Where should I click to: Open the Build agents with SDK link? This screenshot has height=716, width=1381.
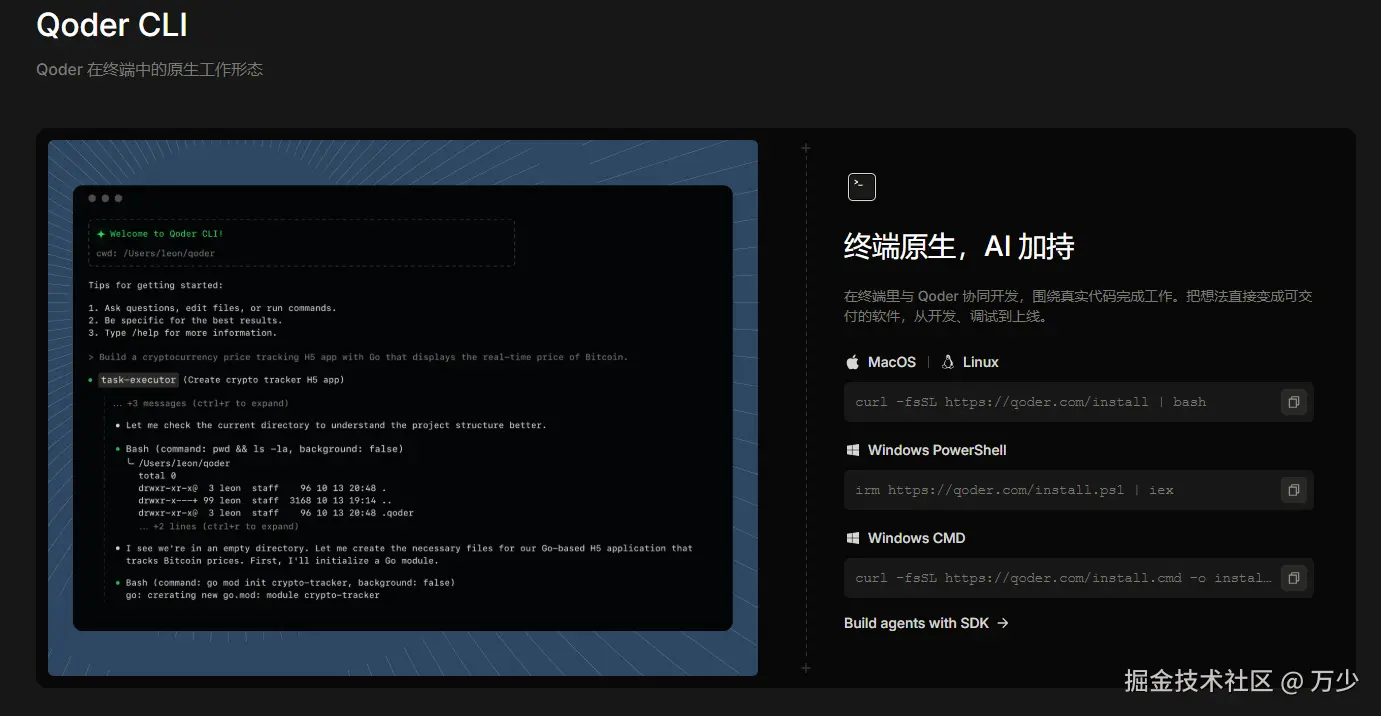(x=926, y=623)
